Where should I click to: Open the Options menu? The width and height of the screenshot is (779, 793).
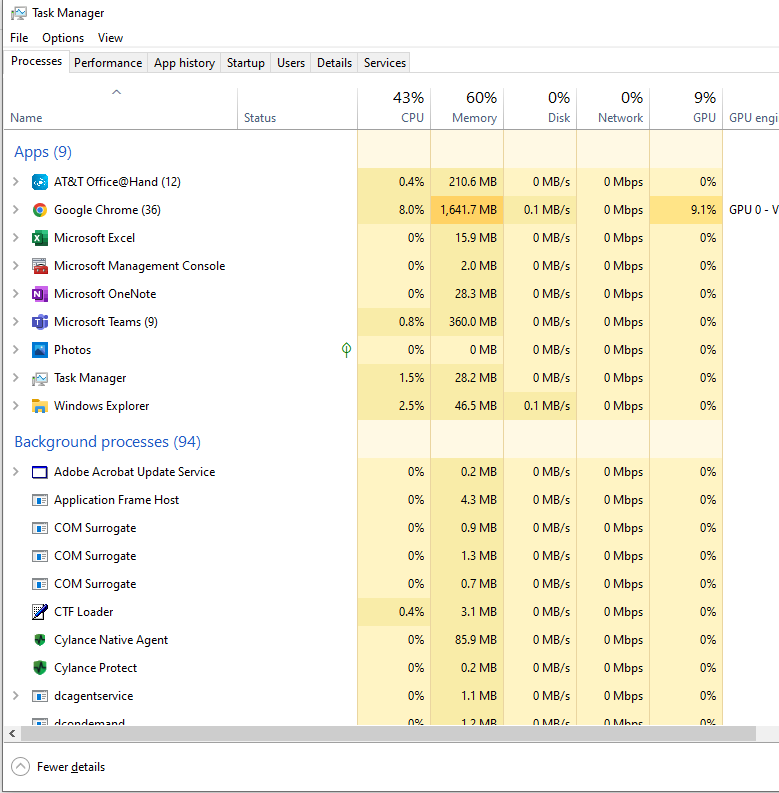(63, 38)
